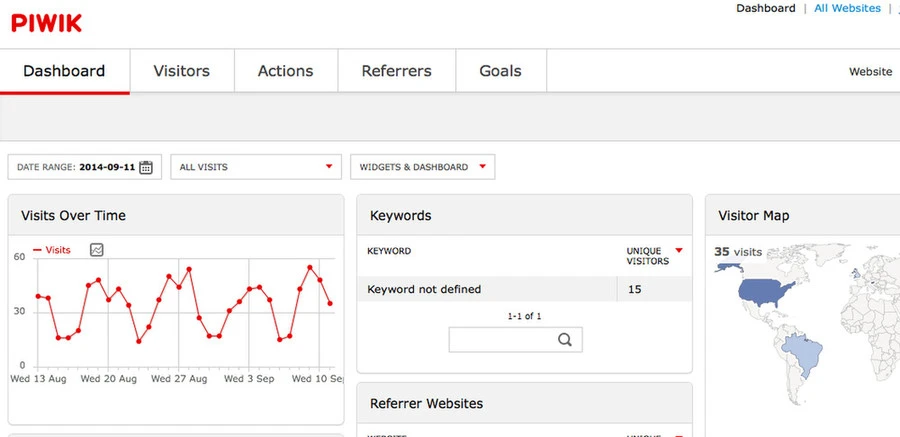Click the All Websites link
The image size is (900, 437).
847,8
